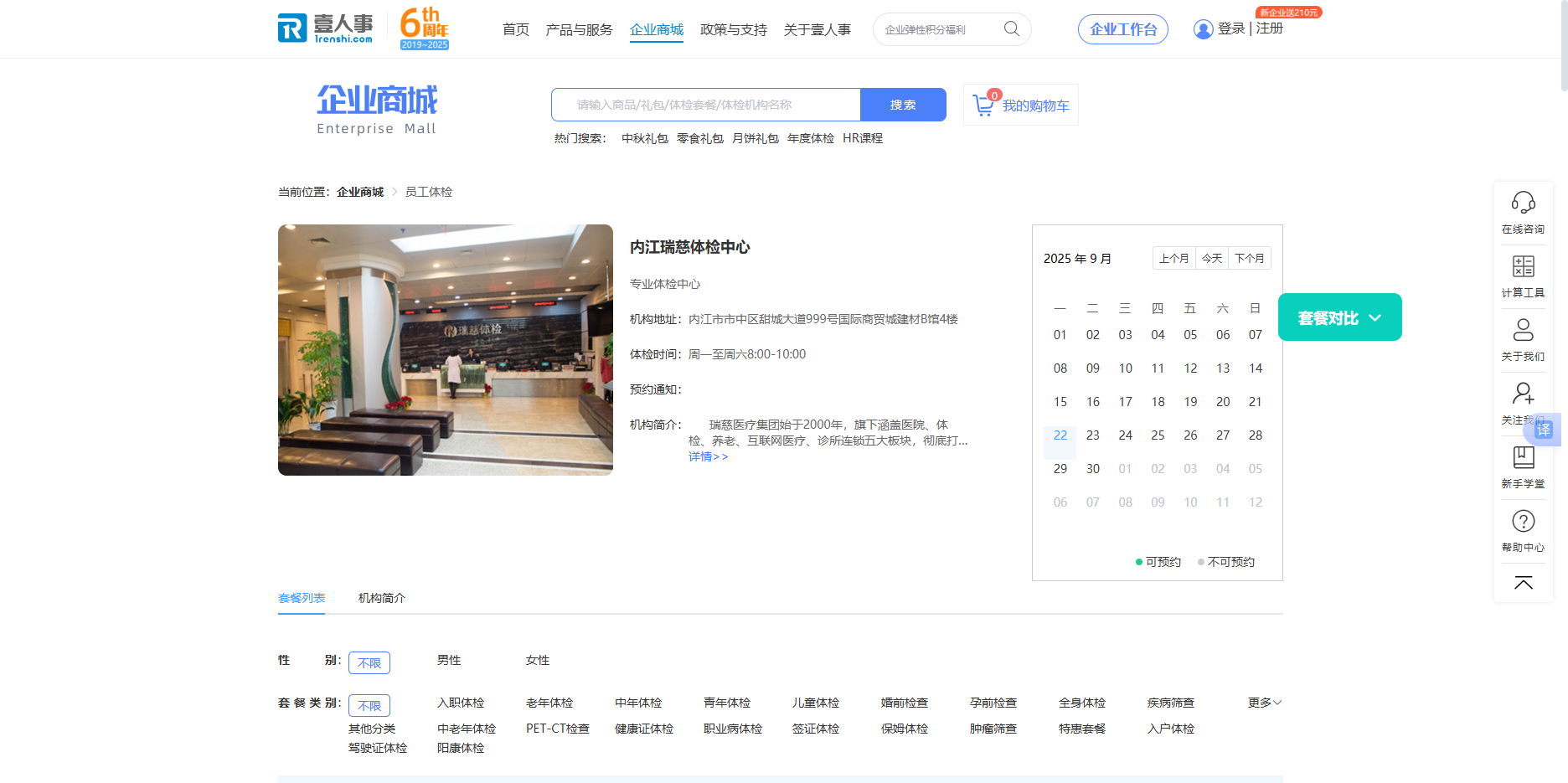Click the user avatar icon beside 登录

[1203, 29]
